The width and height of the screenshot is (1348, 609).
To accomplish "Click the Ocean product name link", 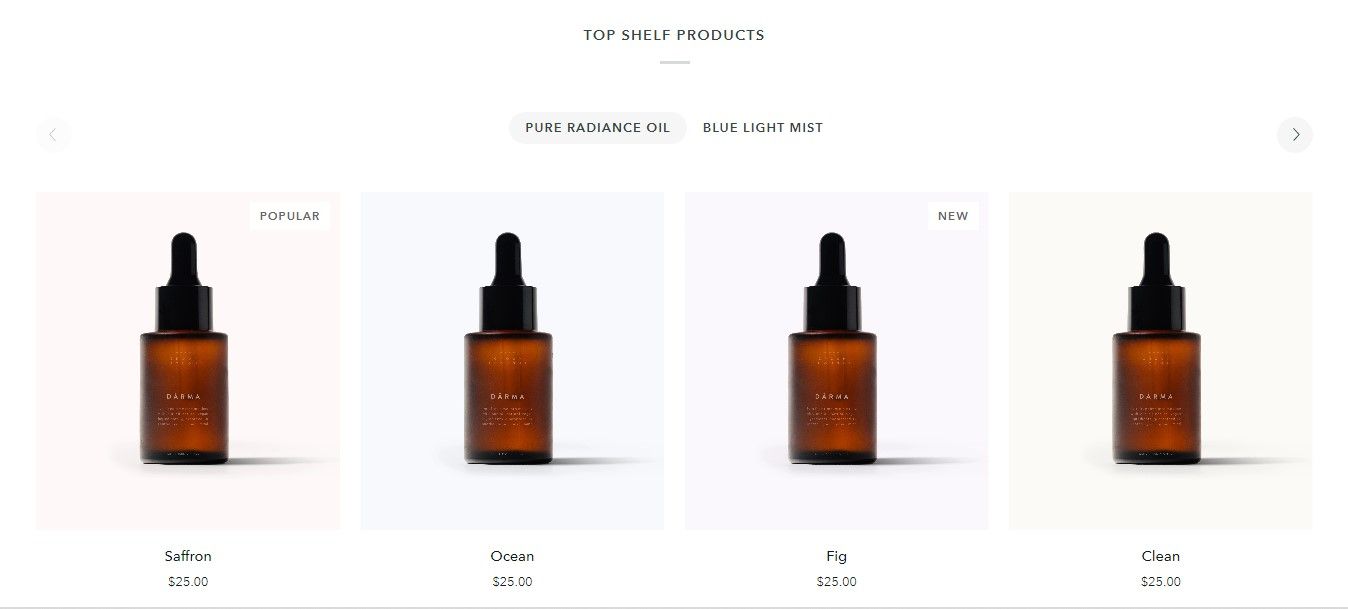I will point(512,556).
